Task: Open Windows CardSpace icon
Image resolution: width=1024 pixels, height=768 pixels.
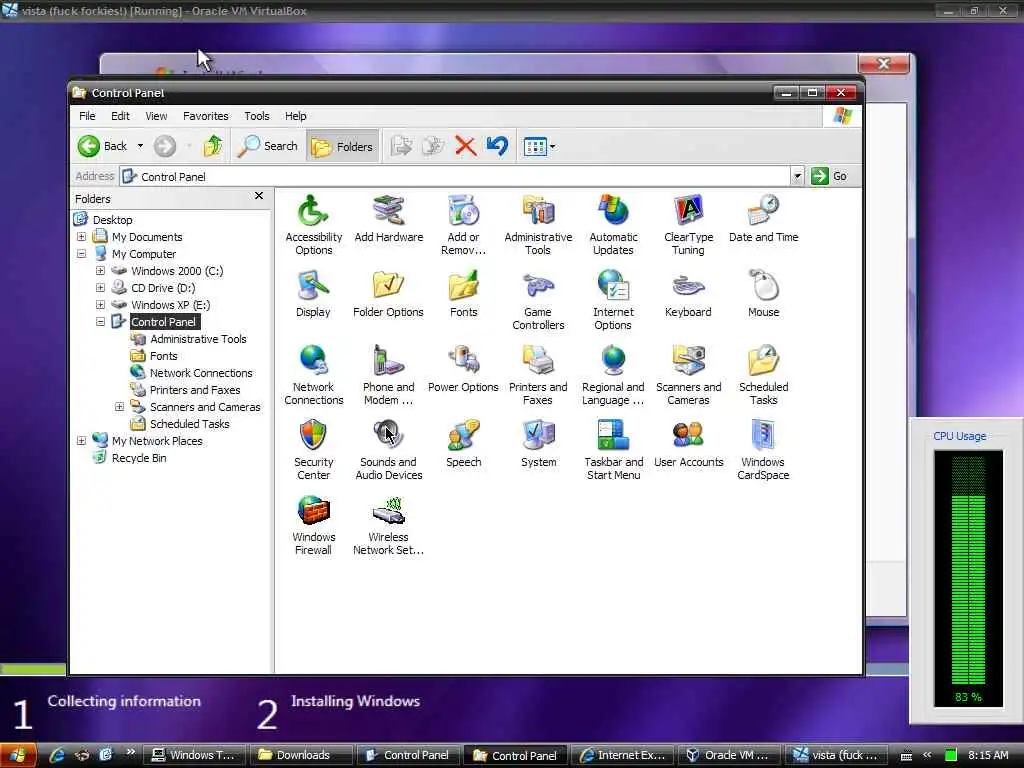Action: (x=763, y=449)
